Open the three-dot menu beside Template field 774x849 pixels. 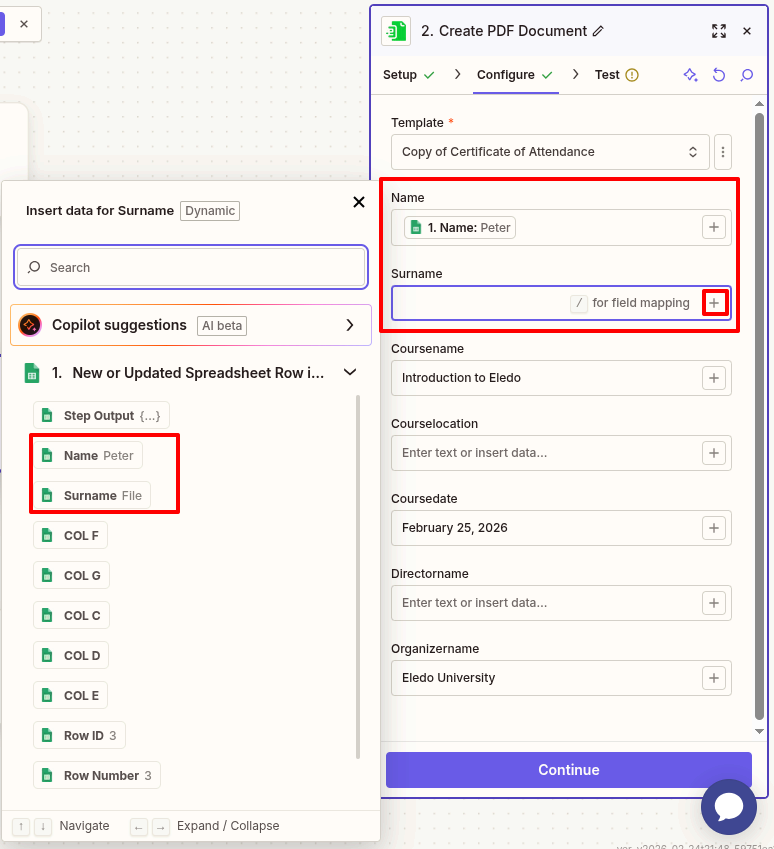[723, 151]
